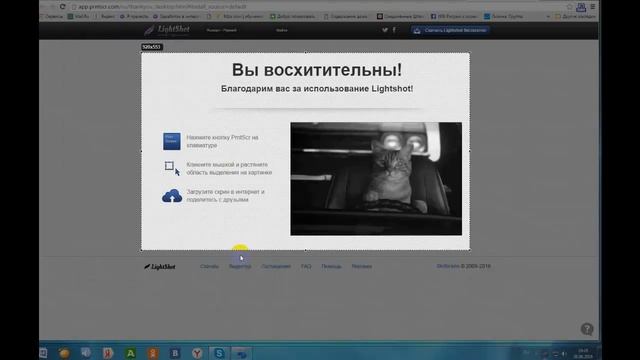Click the blue cloud upload icon
This screenshot has height=360, width=640.
coord(172,196)
